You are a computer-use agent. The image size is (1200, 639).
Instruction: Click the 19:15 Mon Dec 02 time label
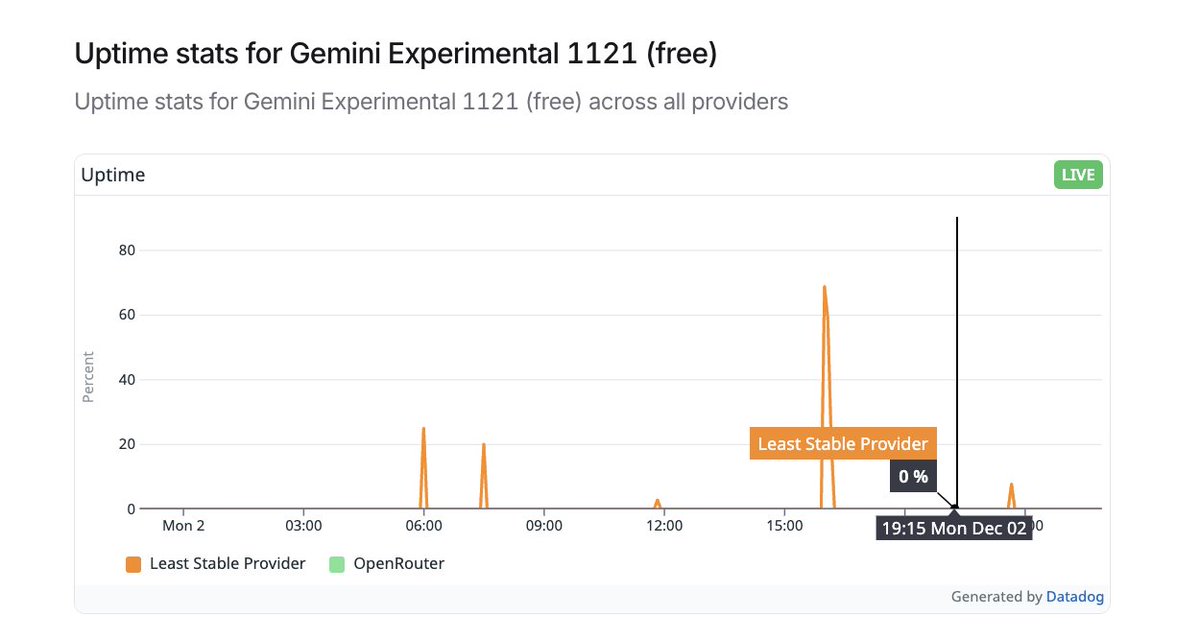pos(954,528)
